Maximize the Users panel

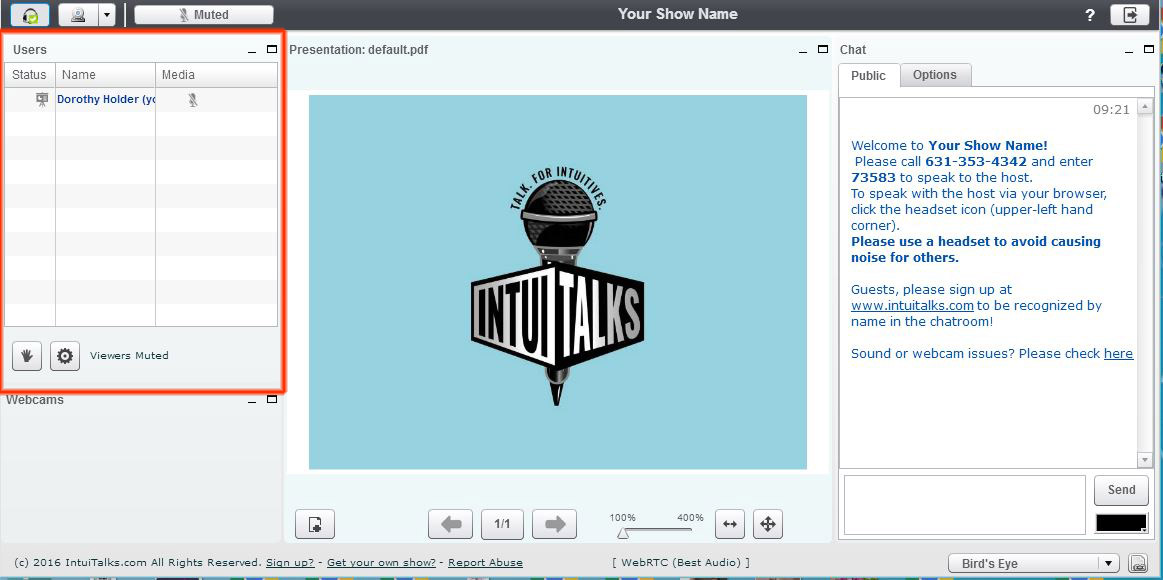pyautogui.click(x=271, y=50)
